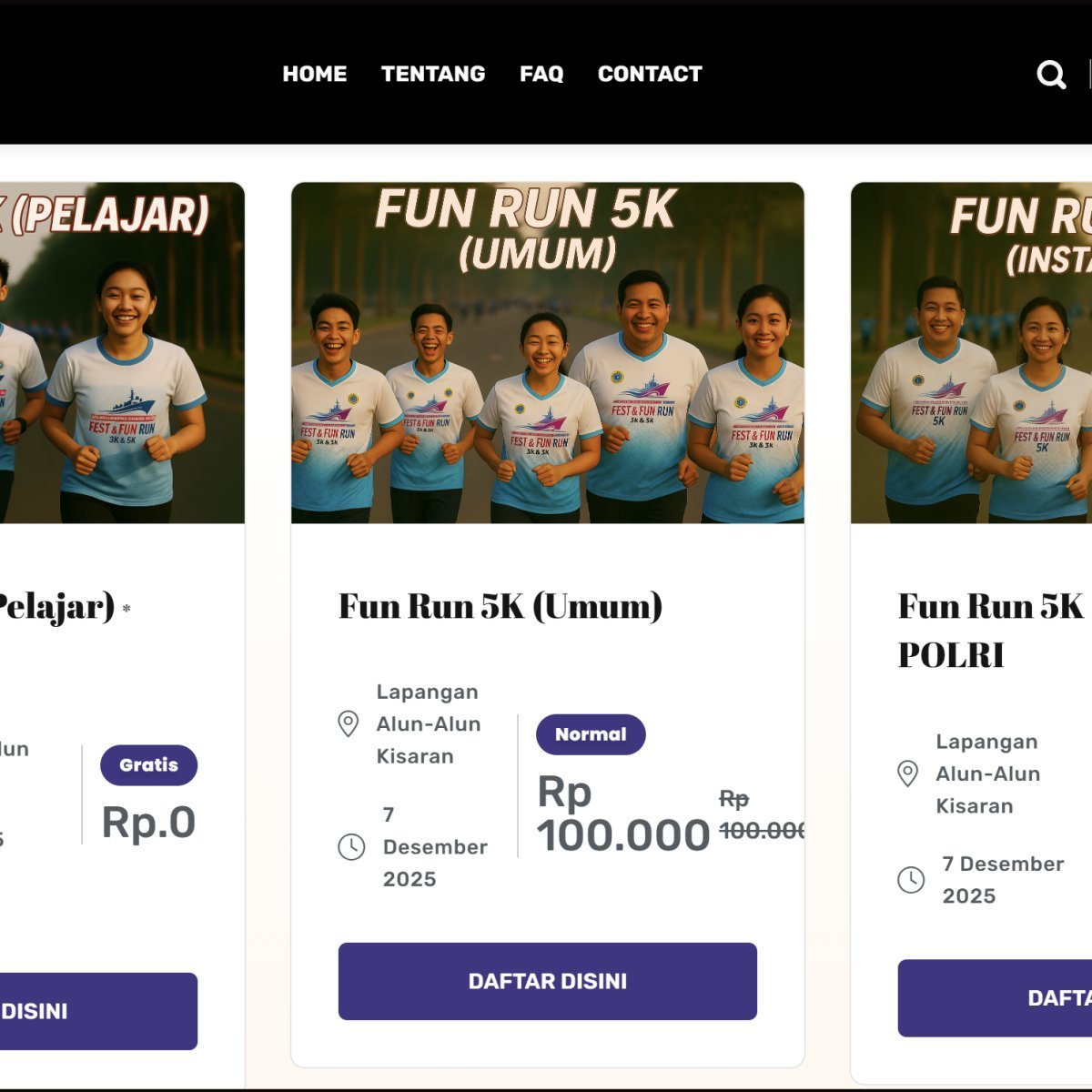Image resolution: width=1092 pixels, height=1092 pixels.
Task: Click clock icon in Umum card
Action: 351,847
